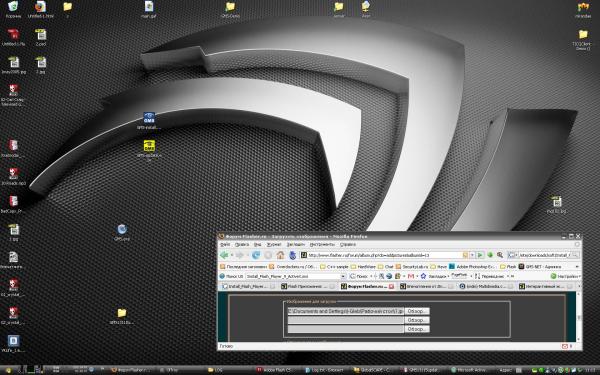Open address bar history dropdown
The height and width of the screenshot is (375, 600).
pyautogui.click(x=472, y=255)
